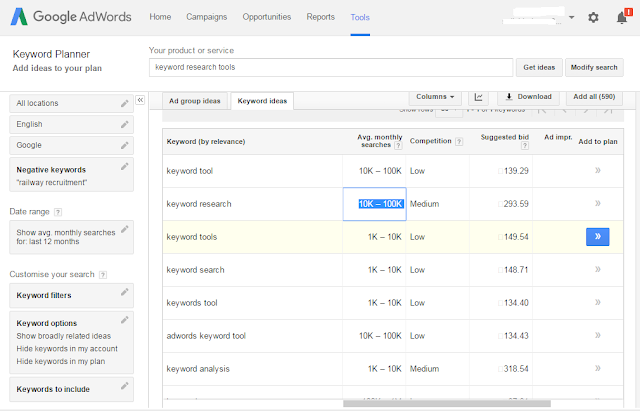Edit Keywords to include with pencil icon
640x411 pixels.
(x=124, y=386)
